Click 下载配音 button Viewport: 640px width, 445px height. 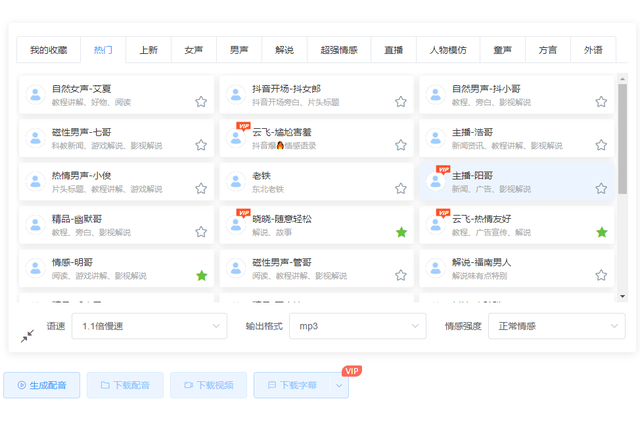click(125, 385)
